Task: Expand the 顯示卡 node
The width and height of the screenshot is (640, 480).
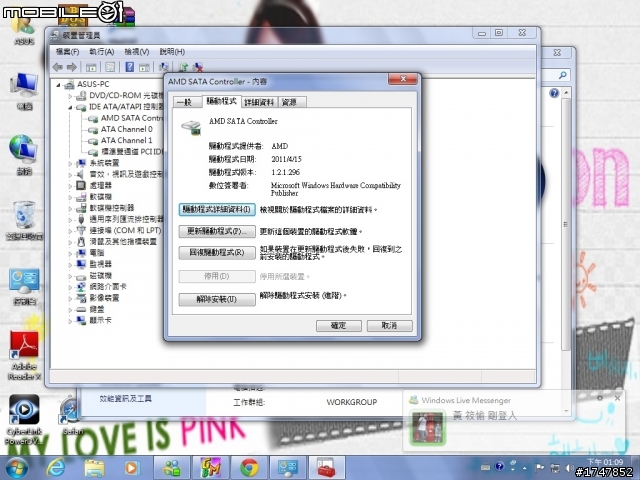Action: click(70, 321)
